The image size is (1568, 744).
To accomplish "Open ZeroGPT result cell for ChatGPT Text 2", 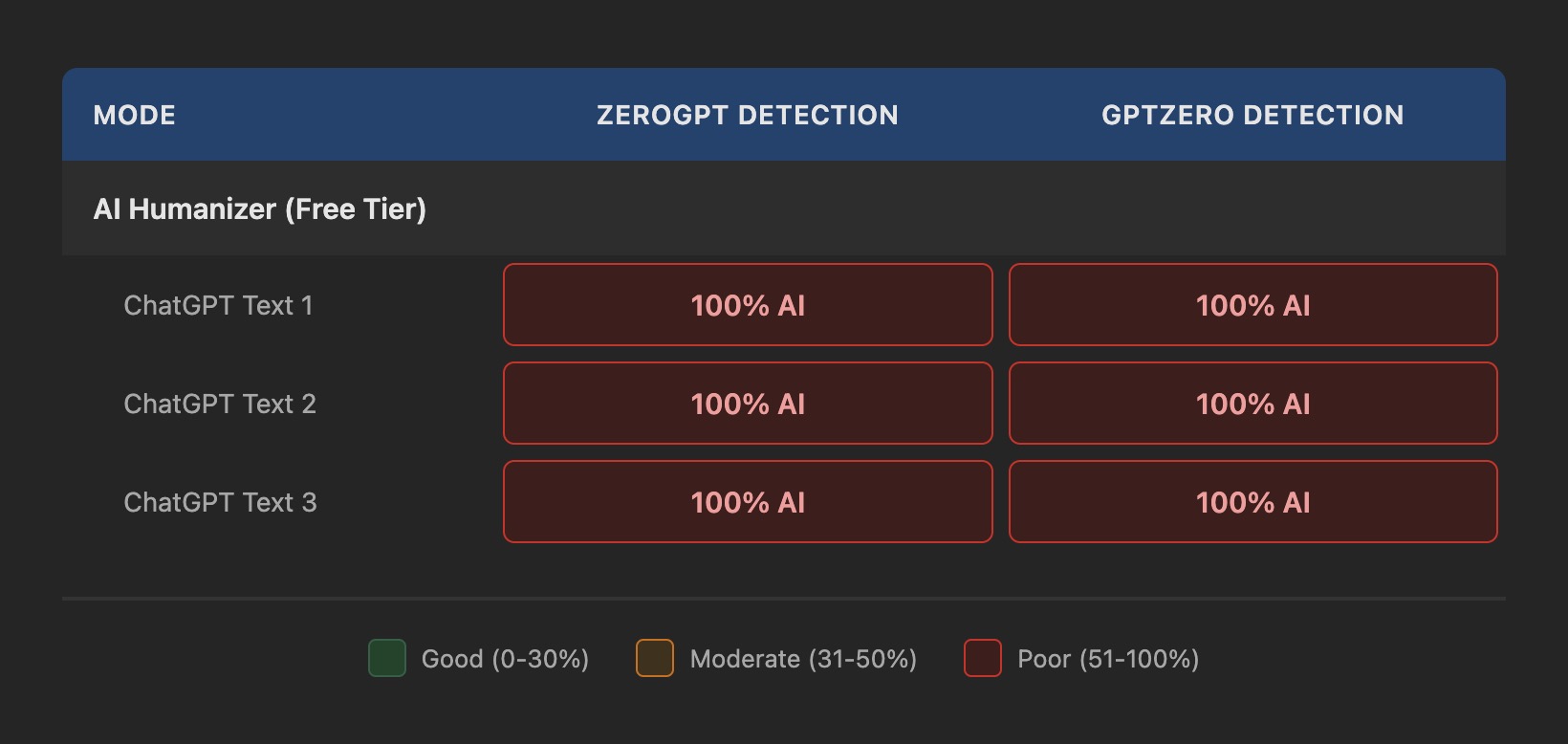I will coord(748,404).
